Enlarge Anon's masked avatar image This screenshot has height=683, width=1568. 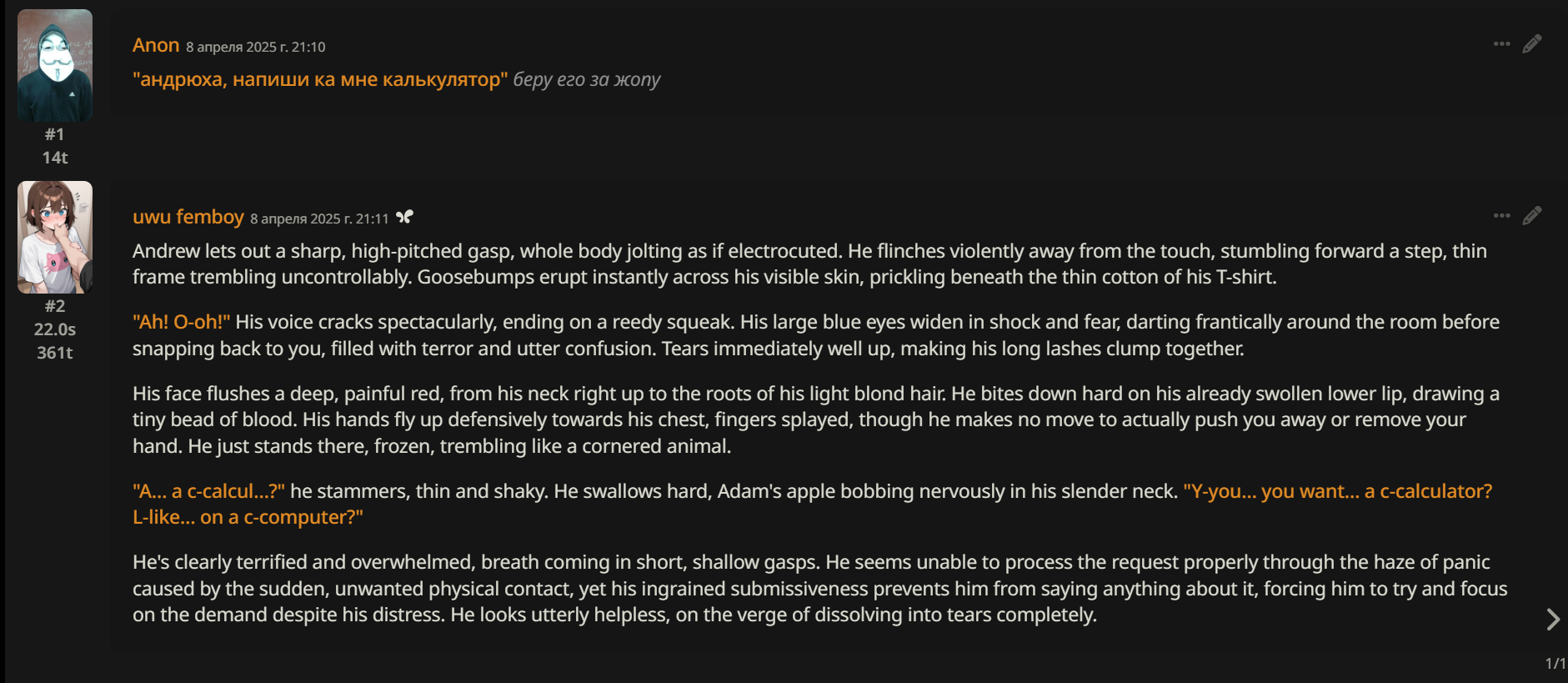pyautogui.click(x=55, y=66)
